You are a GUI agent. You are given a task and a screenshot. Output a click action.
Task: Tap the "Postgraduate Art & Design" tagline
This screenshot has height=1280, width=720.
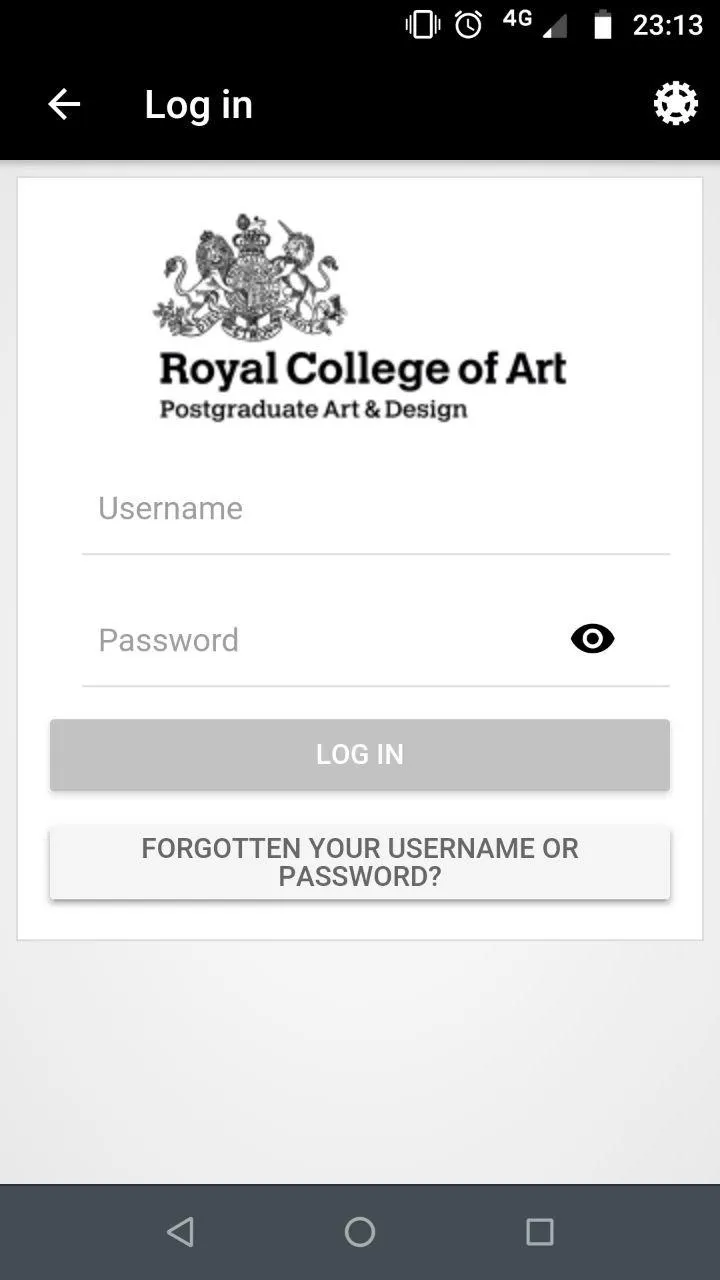[313, 410]
